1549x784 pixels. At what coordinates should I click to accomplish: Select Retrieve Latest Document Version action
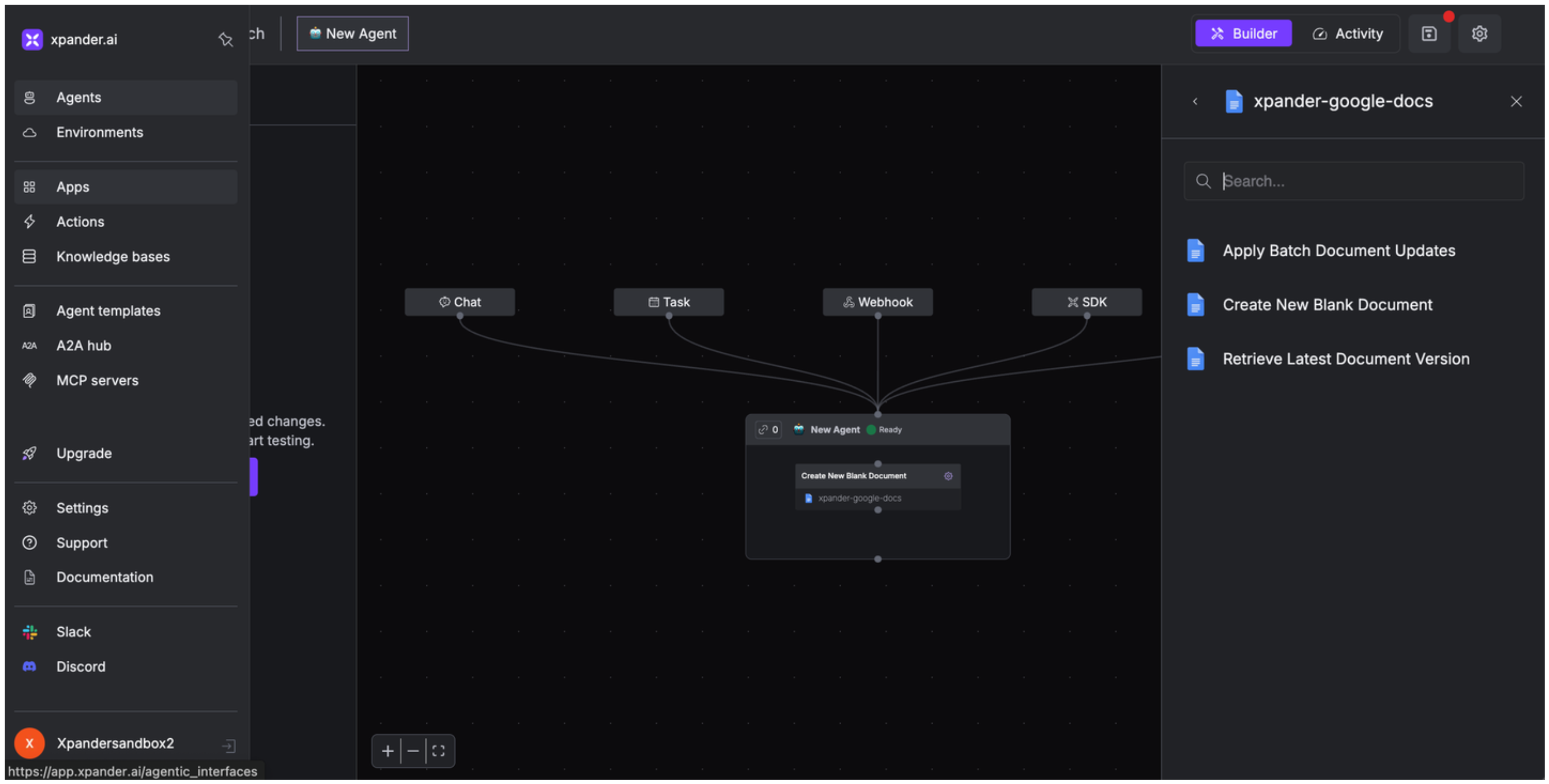(1346, 359)
